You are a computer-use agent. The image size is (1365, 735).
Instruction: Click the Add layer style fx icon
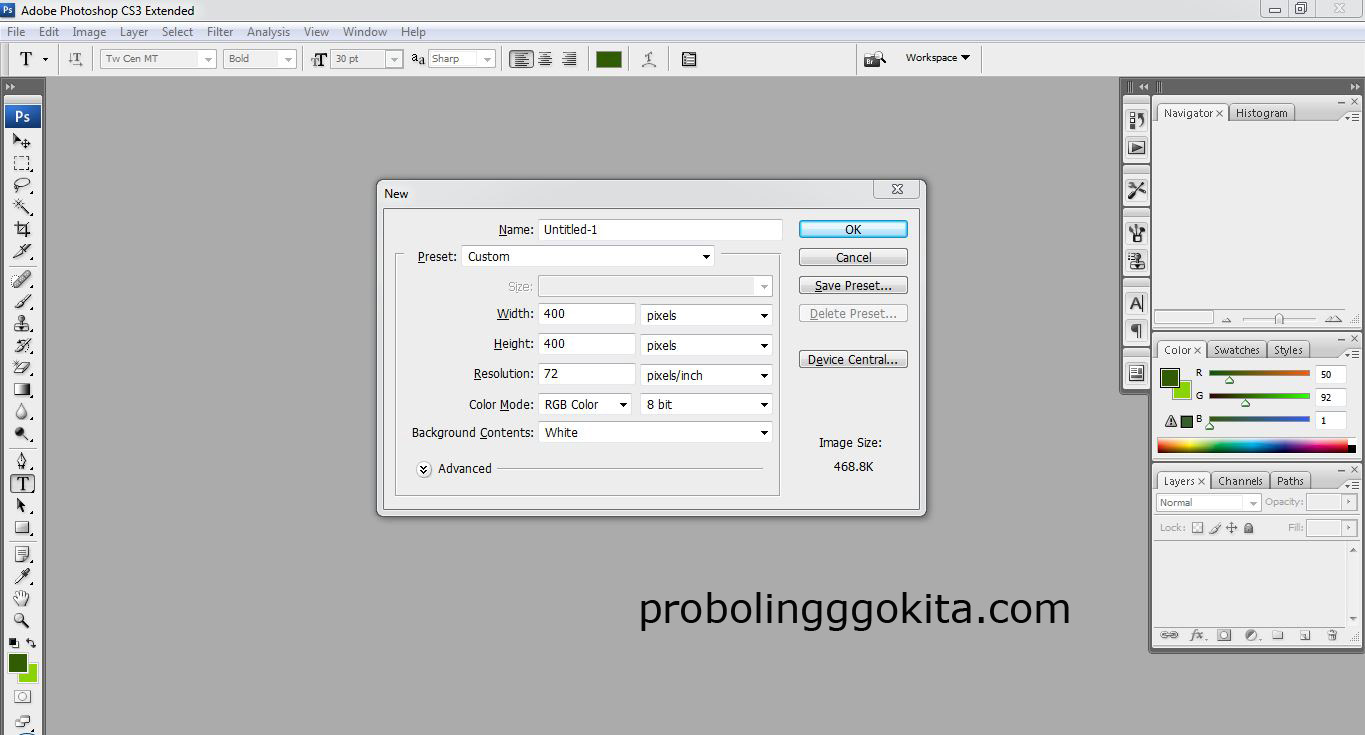pos(1197,635)
